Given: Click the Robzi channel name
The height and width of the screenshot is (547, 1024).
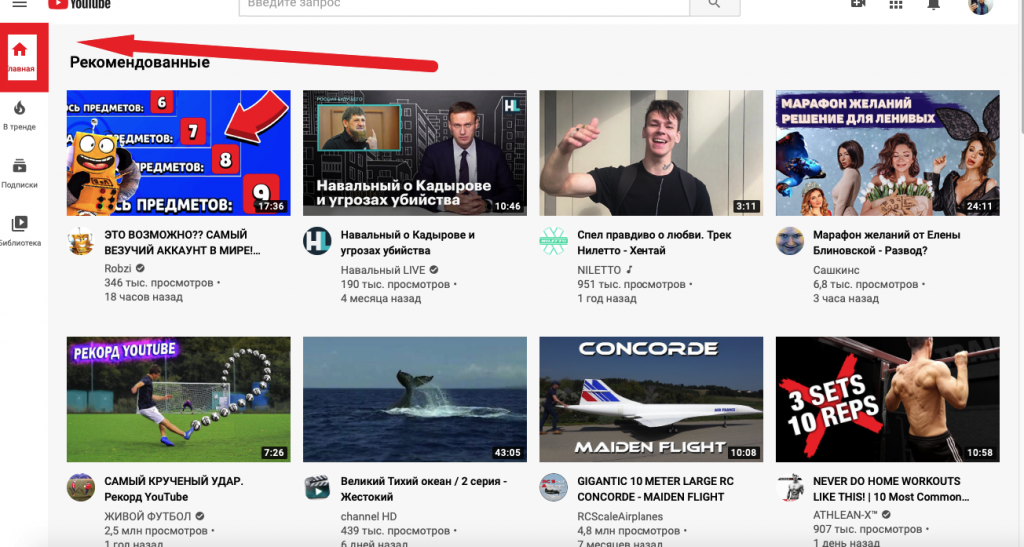Looking at the screenshot, I should click(118, 268).
